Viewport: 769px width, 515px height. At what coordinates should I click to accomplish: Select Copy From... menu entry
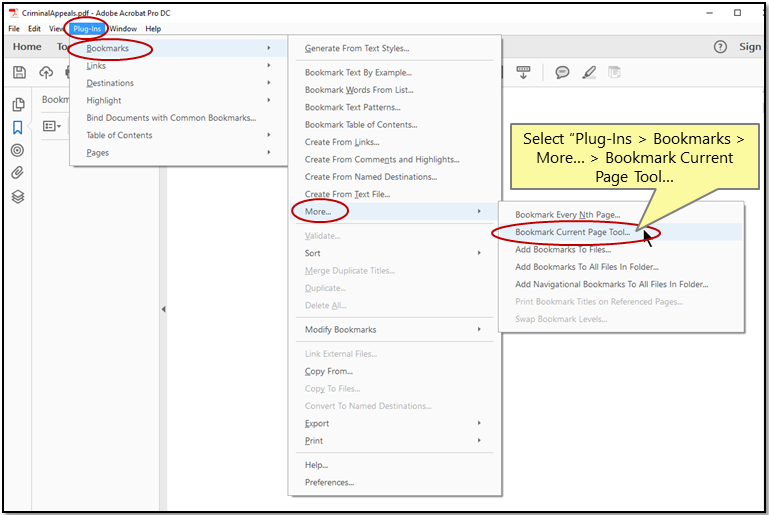329,371
